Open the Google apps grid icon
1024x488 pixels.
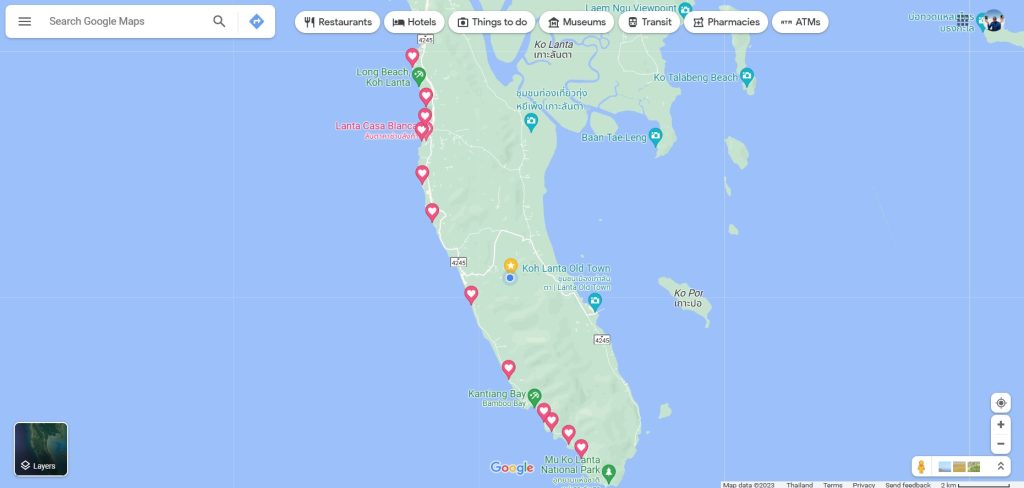pyautogui.click(x=963, y=20)
